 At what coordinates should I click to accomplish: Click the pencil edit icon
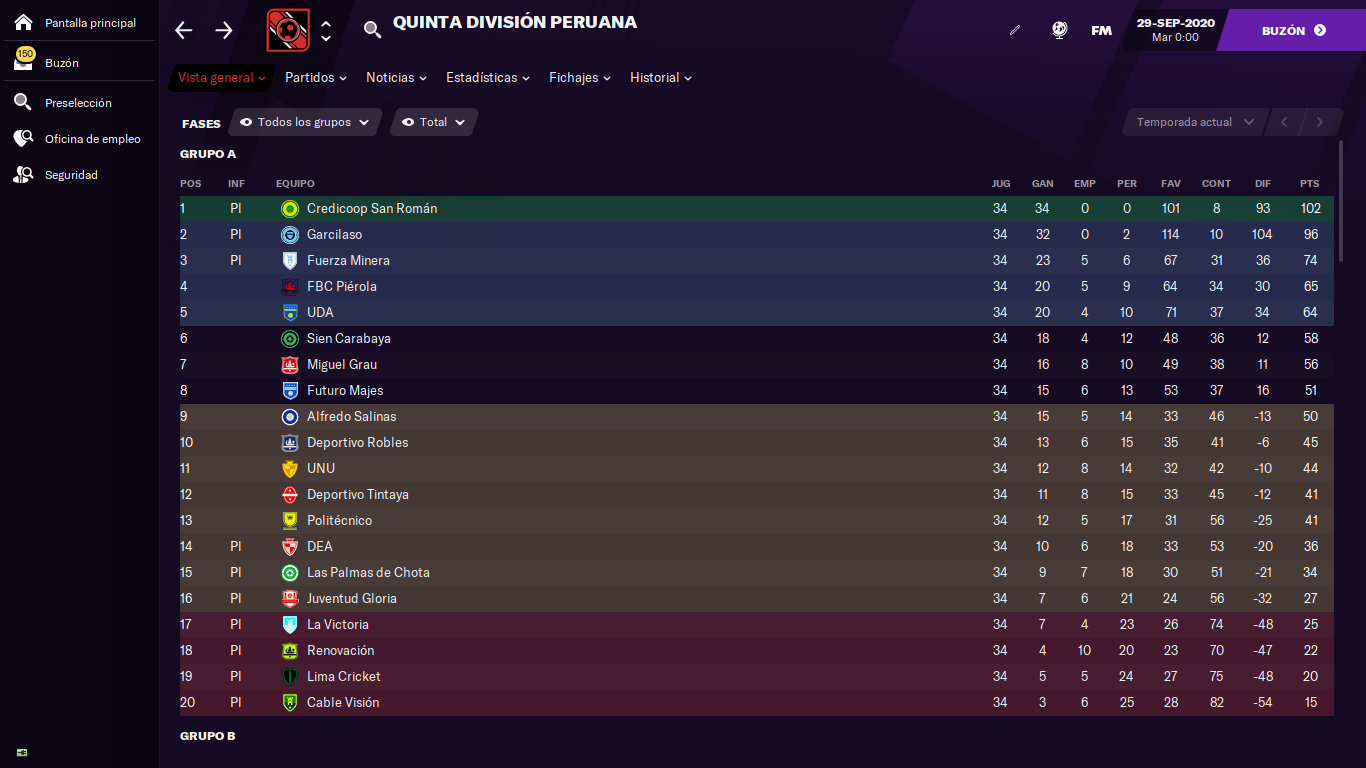point(1015,30)
